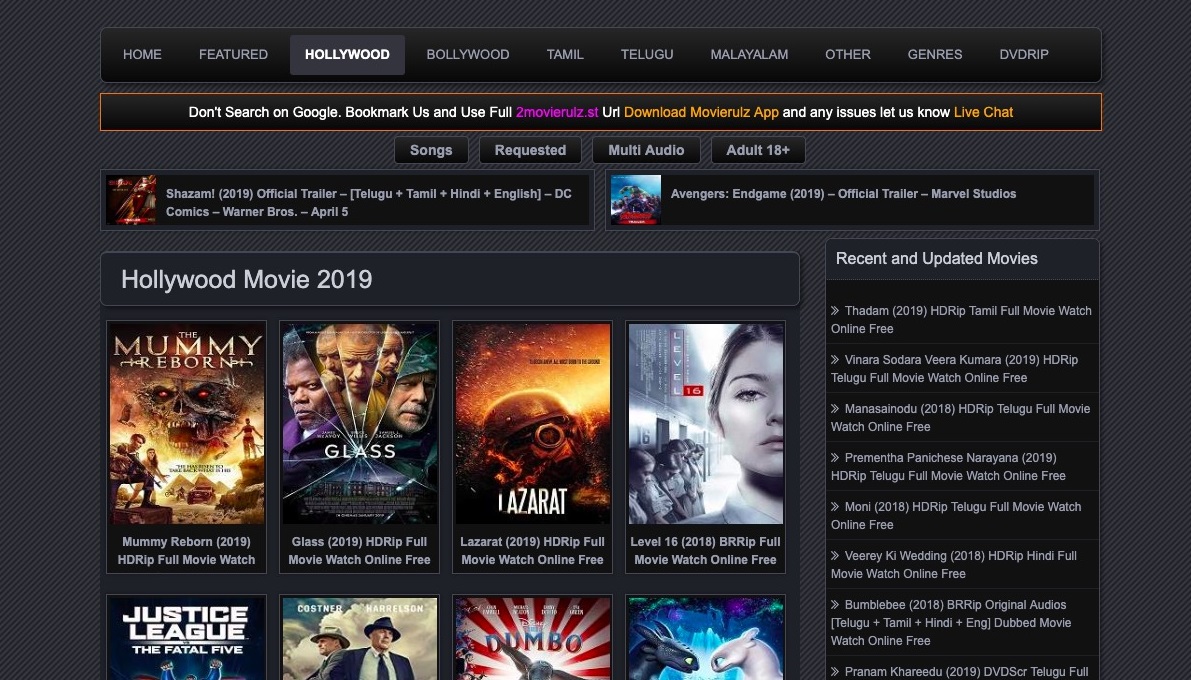Open Thadam (2019) HDRip Tamil link
This screenshot has width=1191, height=680.
[x=961, y=320]
